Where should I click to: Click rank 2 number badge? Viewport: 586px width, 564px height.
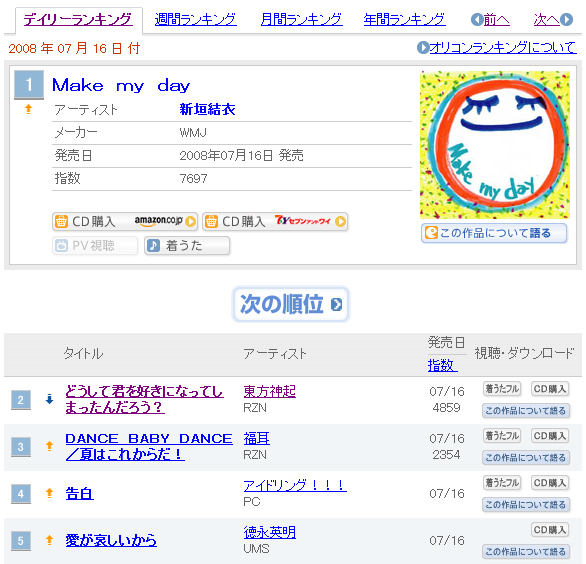[x=21, y=400]
